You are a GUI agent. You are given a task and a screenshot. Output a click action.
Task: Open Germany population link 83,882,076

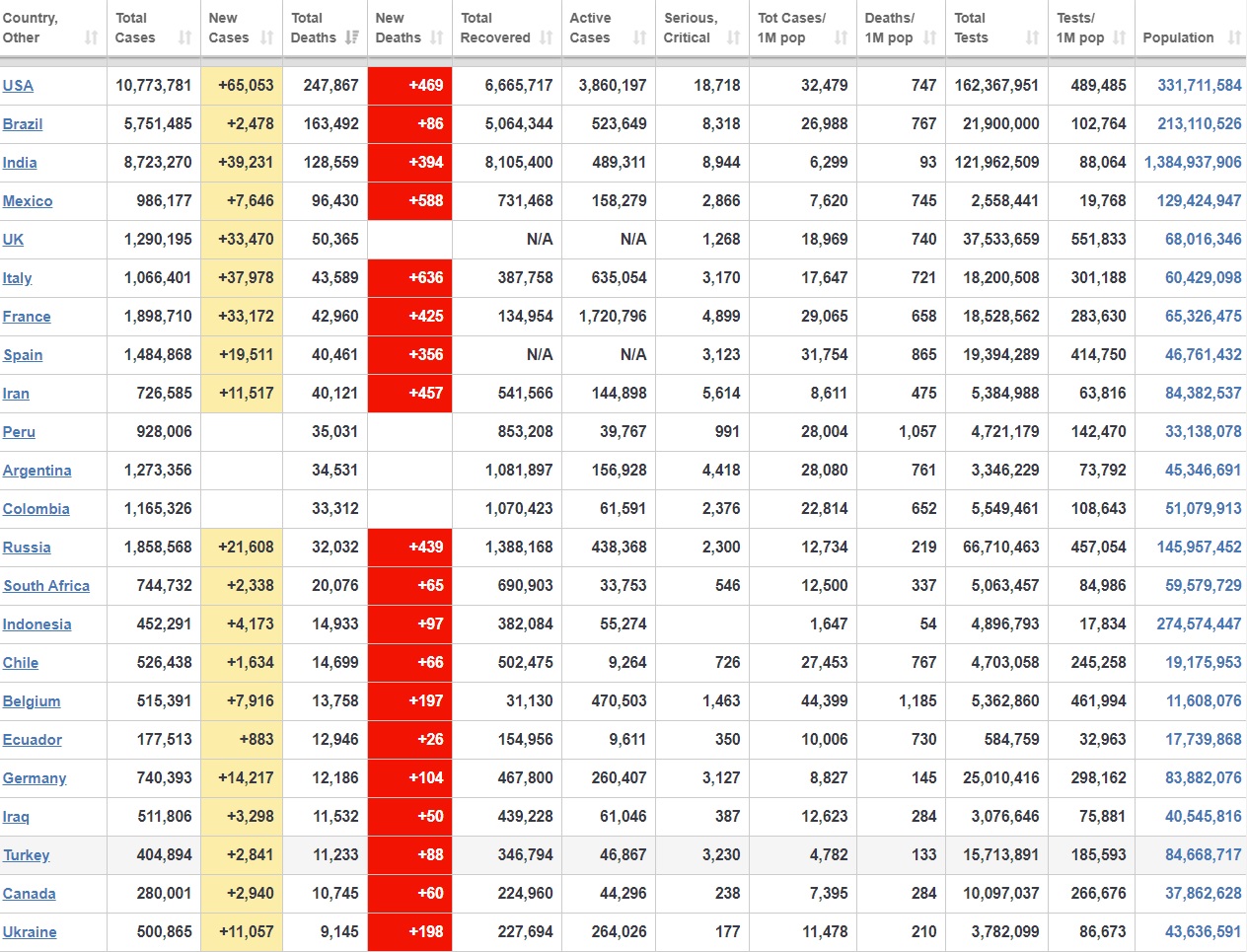[1204, 777]
